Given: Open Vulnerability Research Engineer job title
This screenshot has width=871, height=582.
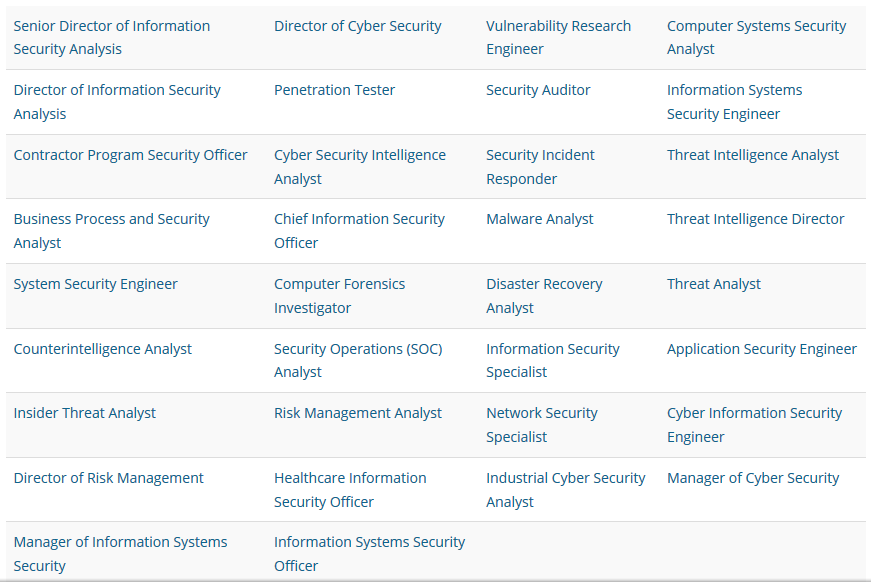Looking at the screenshot, I should 558,37.
